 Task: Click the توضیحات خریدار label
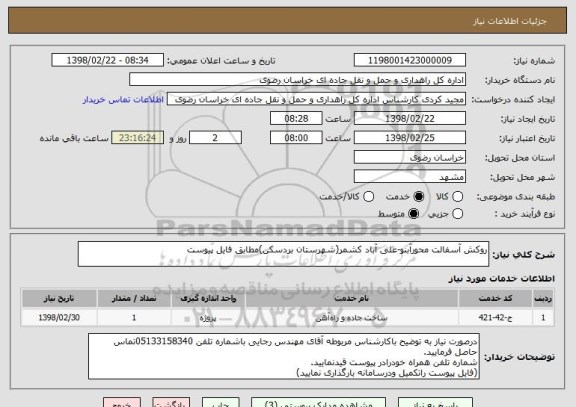pyautogui.click(x=519, y=357)
